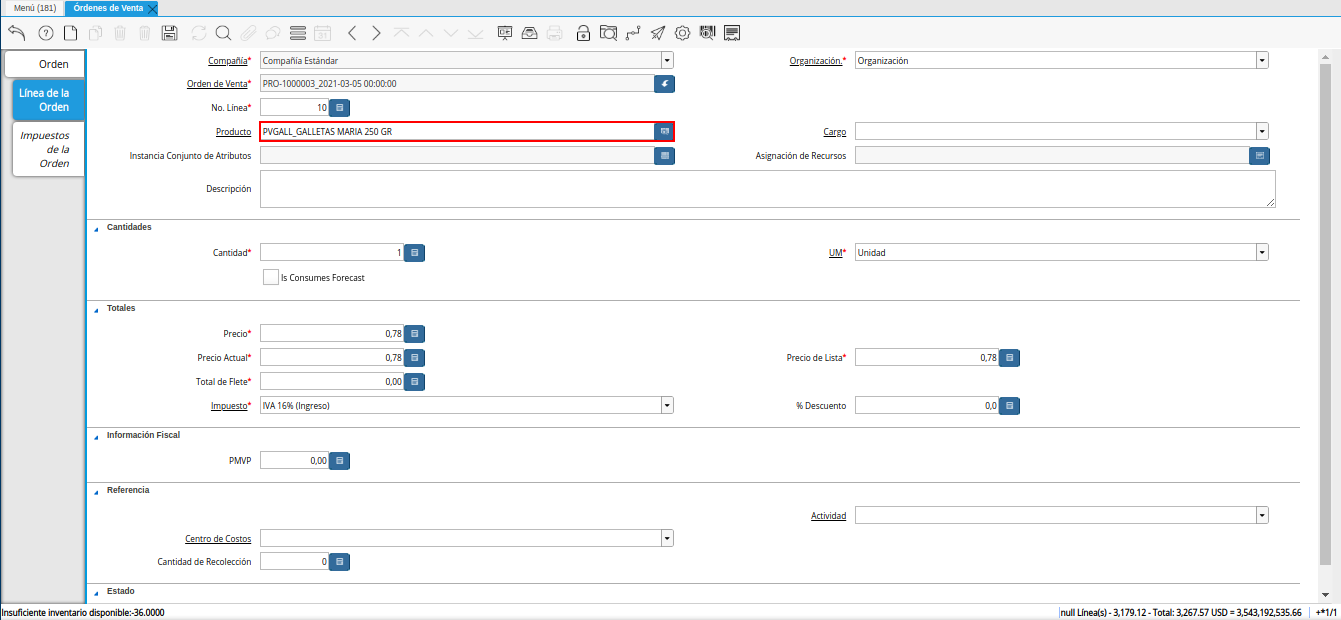Toggle grid view with the stacked lines icon
Image resolution: width=1341 pixels, height=620 pixels.
[x=297, y=33]
